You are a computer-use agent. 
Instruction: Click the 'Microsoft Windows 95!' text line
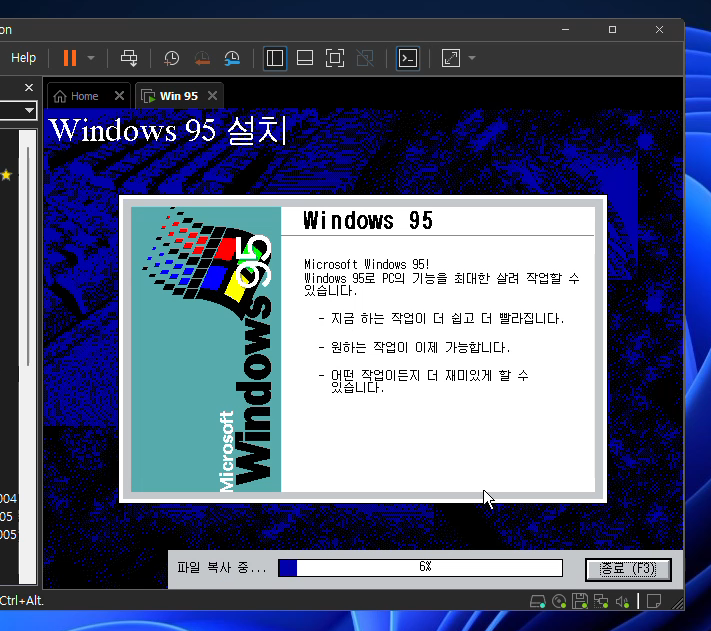tap(366, 264)
